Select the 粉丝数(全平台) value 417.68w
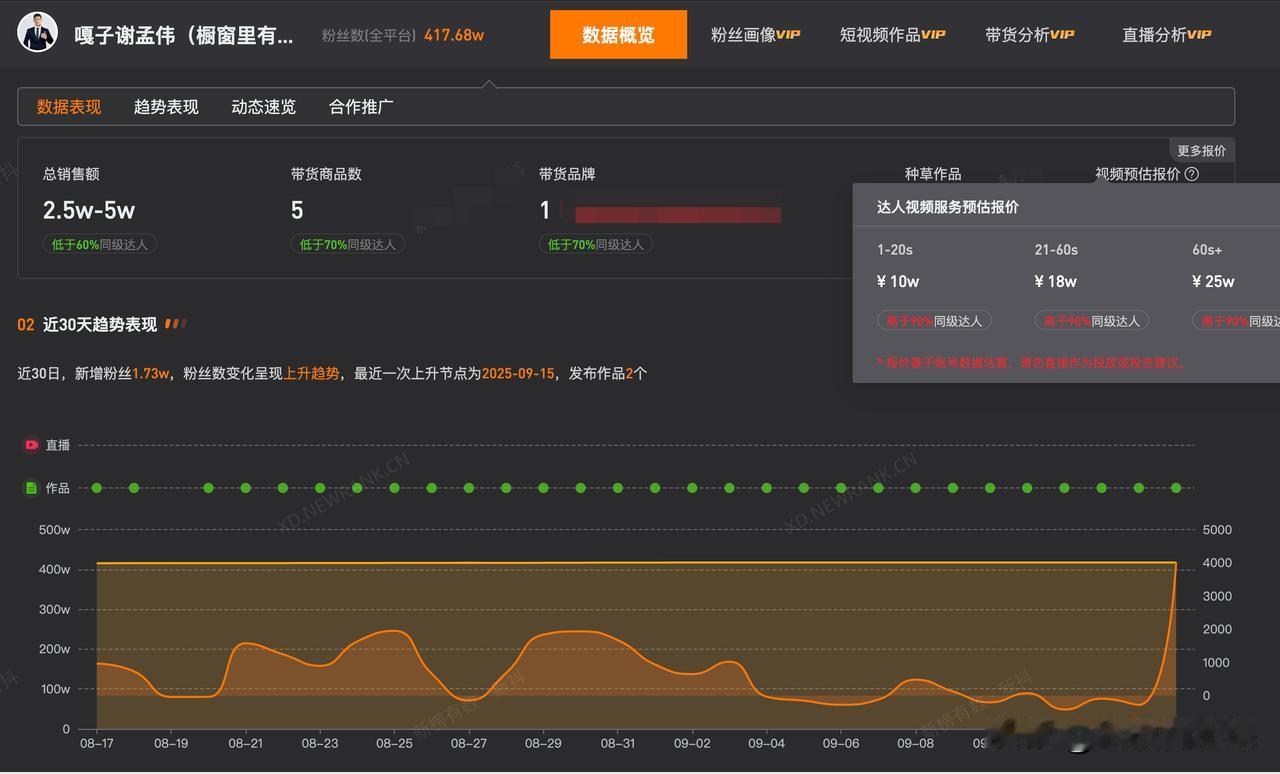 [454, 35]
